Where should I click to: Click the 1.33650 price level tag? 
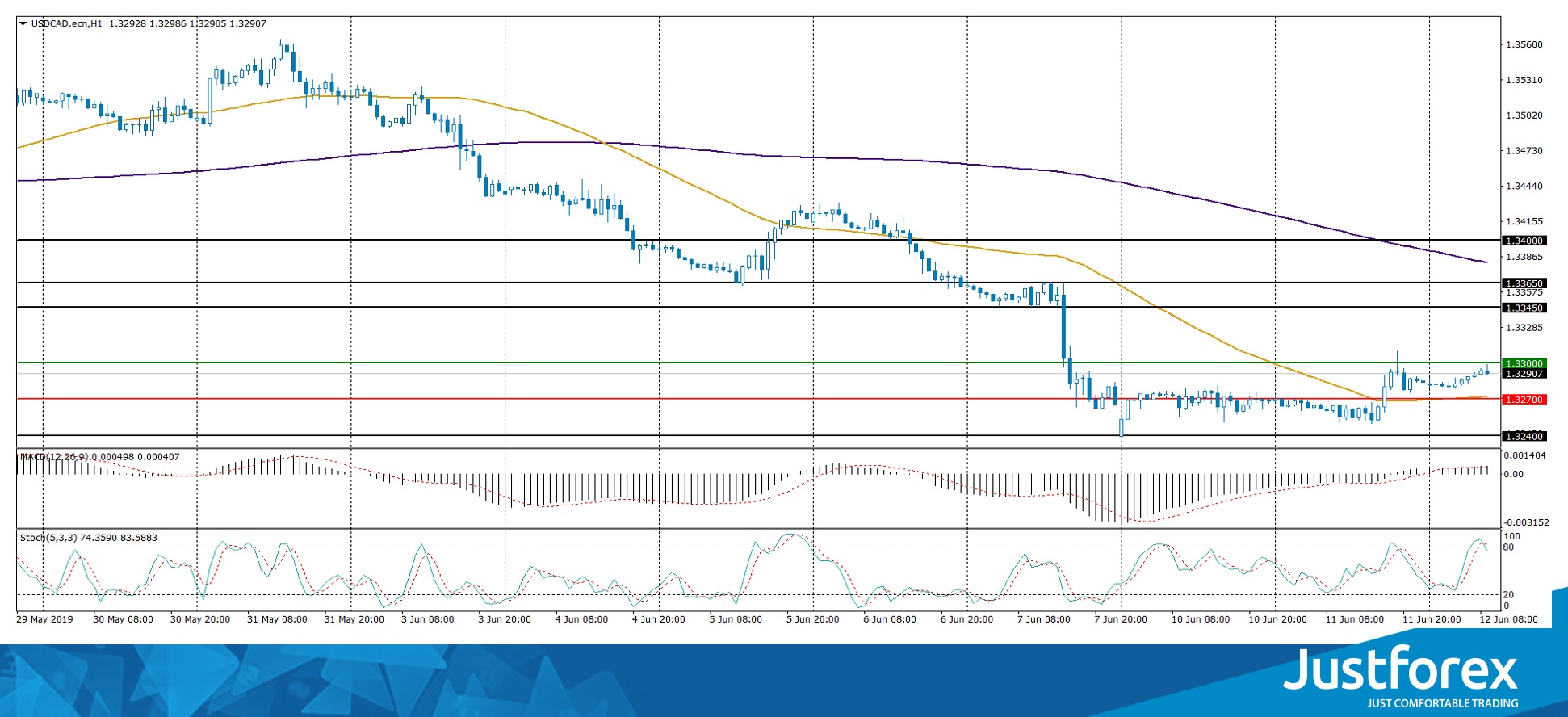pyautogui.click(x=1524, y=283)
